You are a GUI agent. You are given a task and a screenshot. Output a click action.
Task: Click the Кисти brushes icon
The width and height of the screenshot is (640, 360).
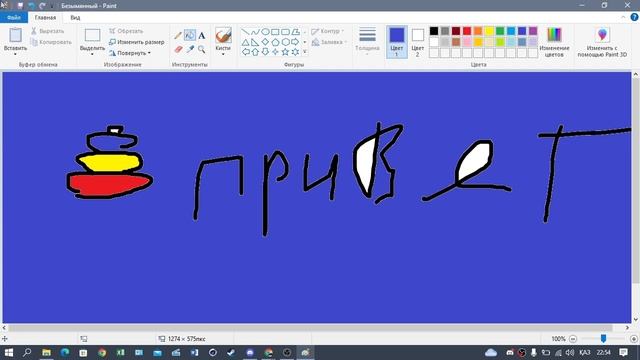click(223, 35)
